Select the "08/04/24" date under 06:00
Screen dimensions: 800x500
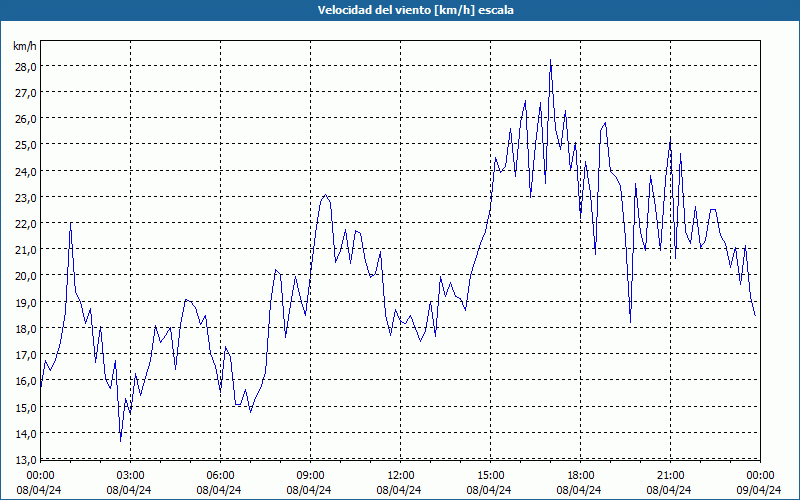[x=219, y=490]
